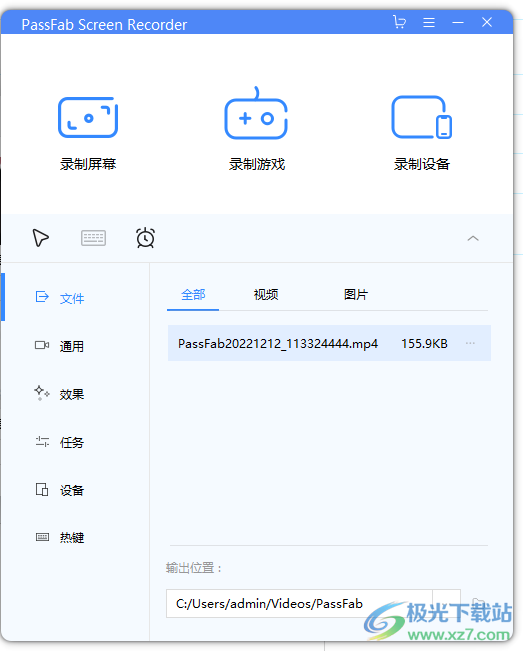Viewport: 523px width, 651px height.
Task: Collapse the settings panel with the chevron
Action: pyautogui.click(x=473, y=238)
